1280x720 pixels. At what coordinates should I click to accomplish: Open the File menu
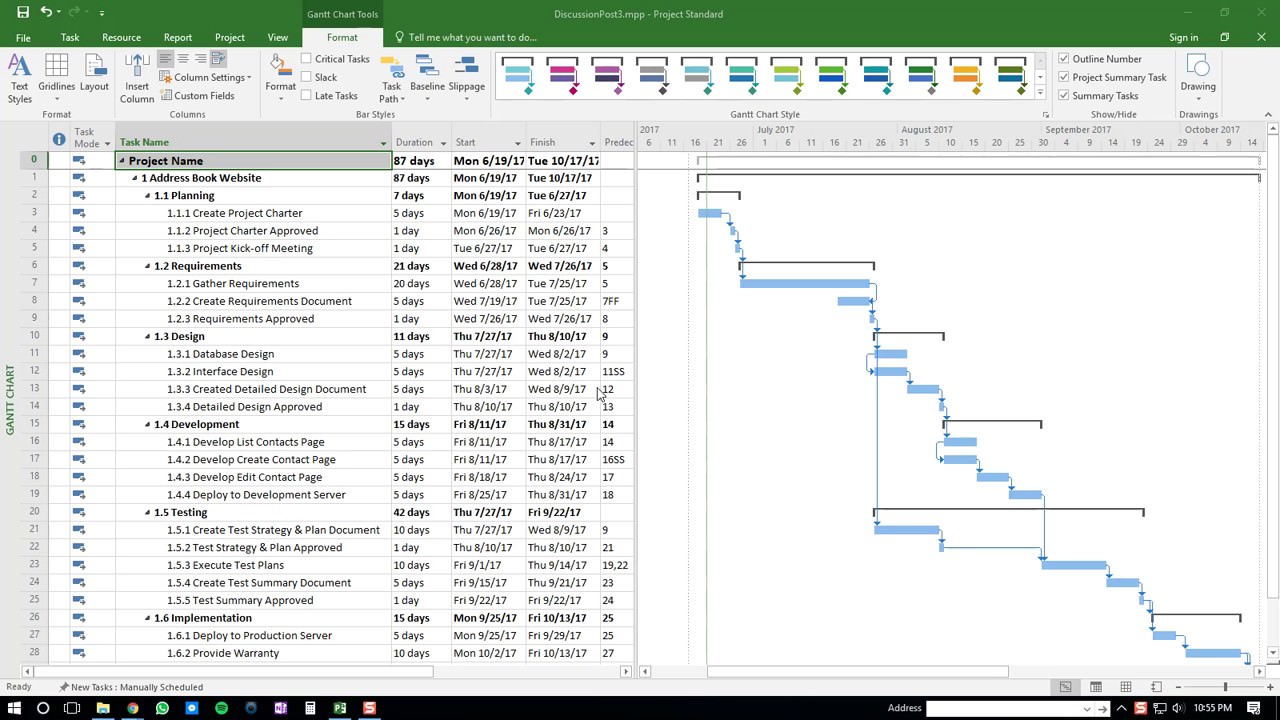pyautogui.click(x=23, y=37)
